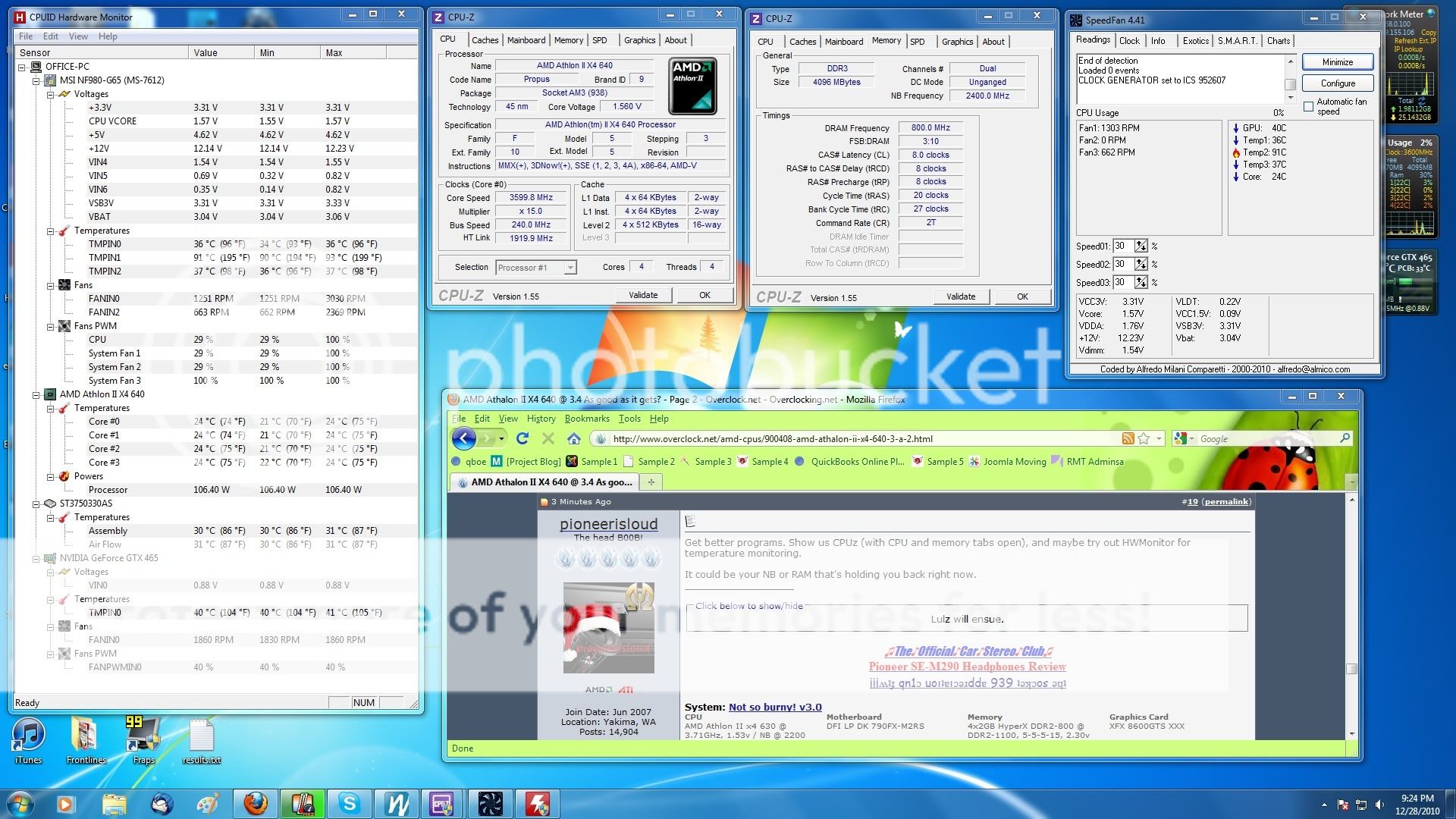Click qboe bookmark in Firefox bookmarks bar
The image size is (1456, 819).
click(x=469, y=461)
